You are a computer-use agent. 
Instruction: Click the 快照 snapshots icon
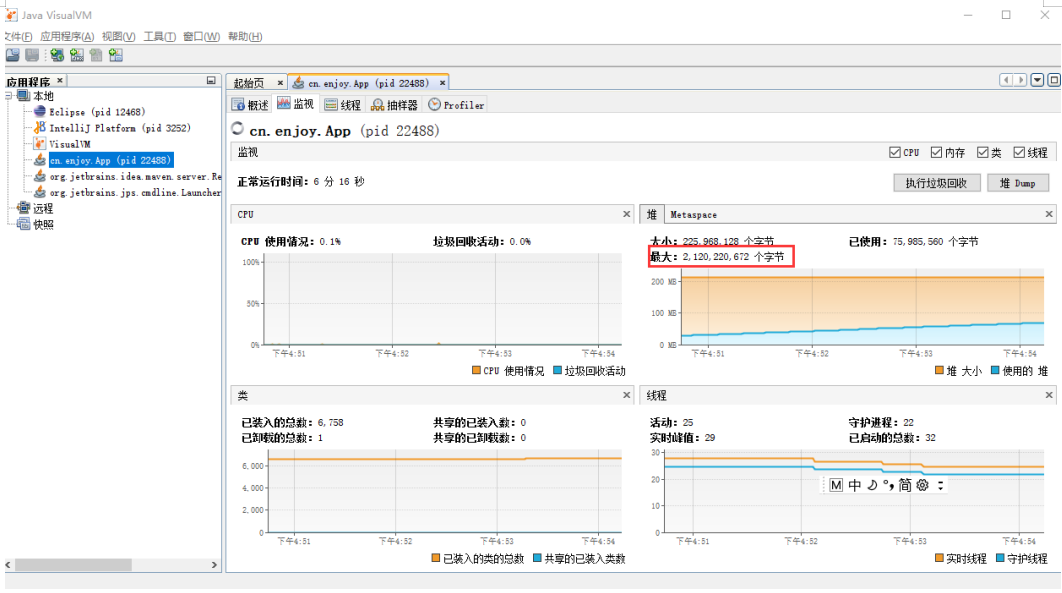[x=24, y=224]
